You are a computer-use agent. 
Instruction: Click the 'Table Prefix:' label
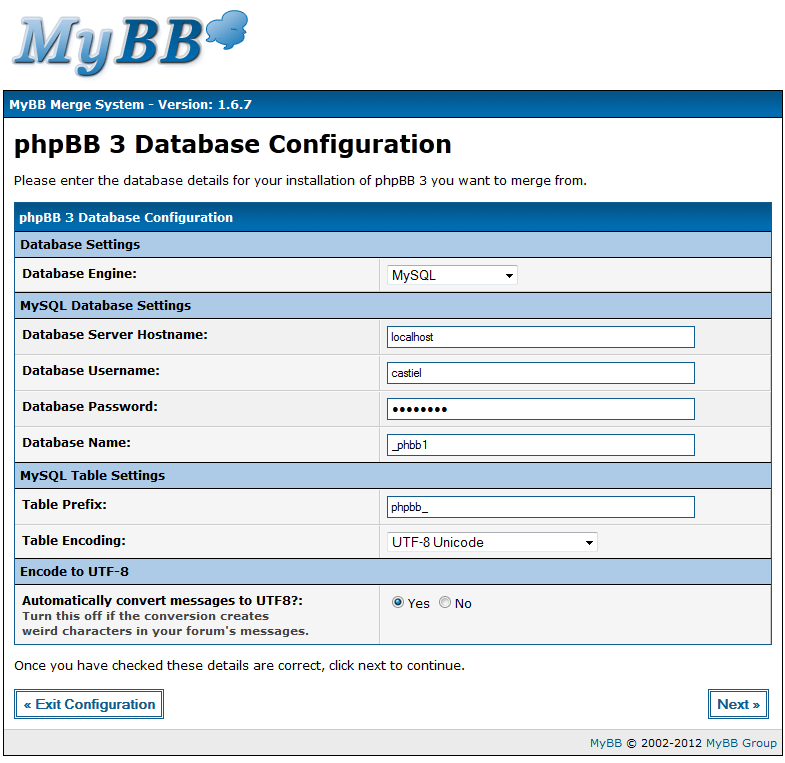tap(65, 505)
